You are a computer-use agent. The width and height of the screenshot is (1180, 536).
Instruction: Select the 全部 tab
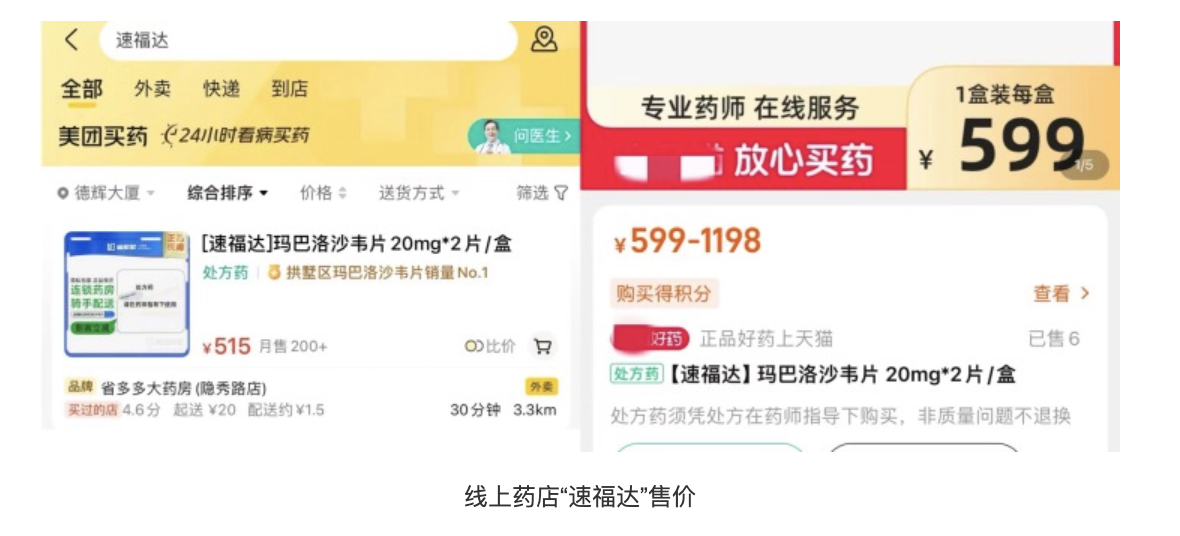[82, 89]
